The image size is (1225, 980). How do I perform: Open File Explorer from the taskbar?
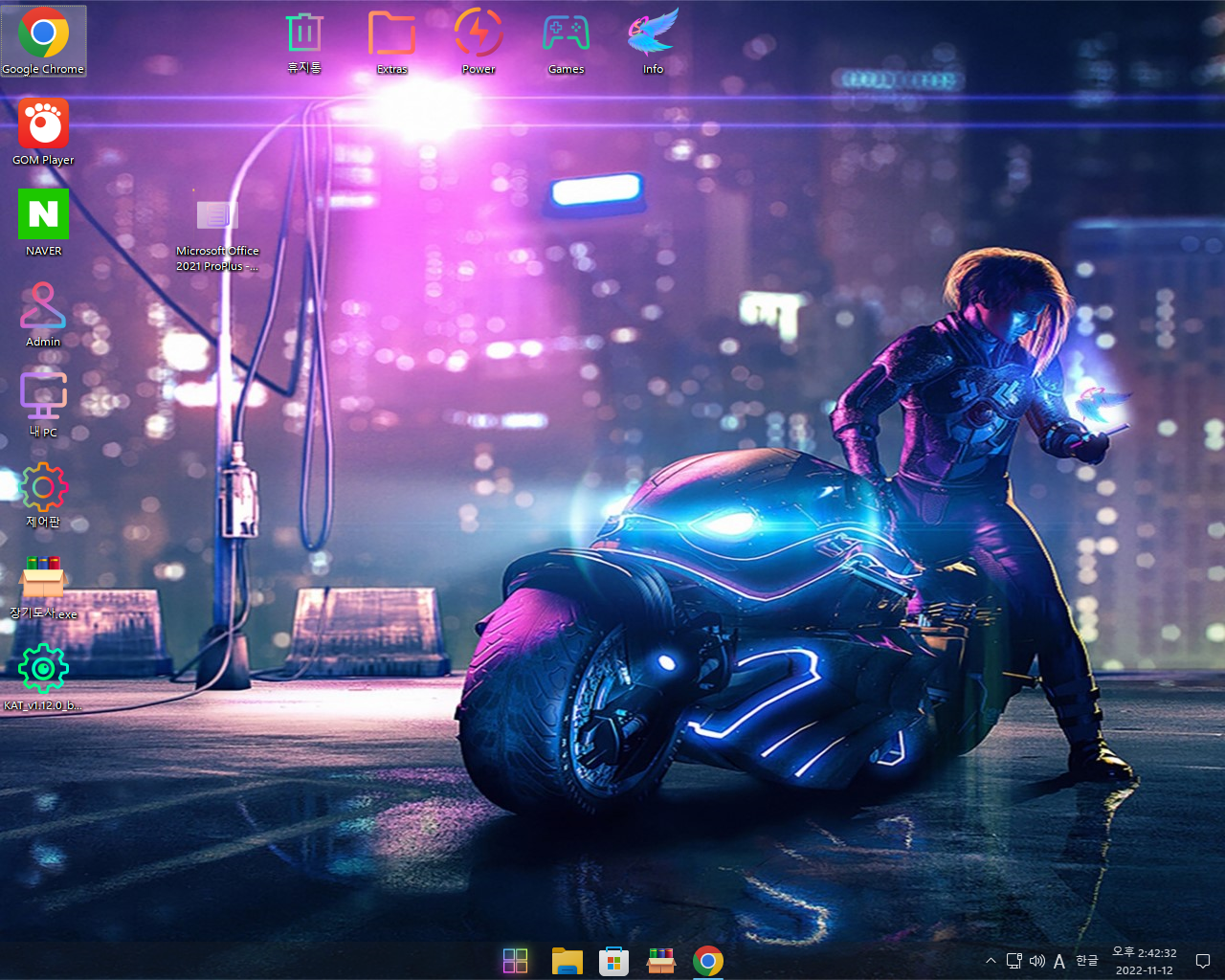pos(567,961)
